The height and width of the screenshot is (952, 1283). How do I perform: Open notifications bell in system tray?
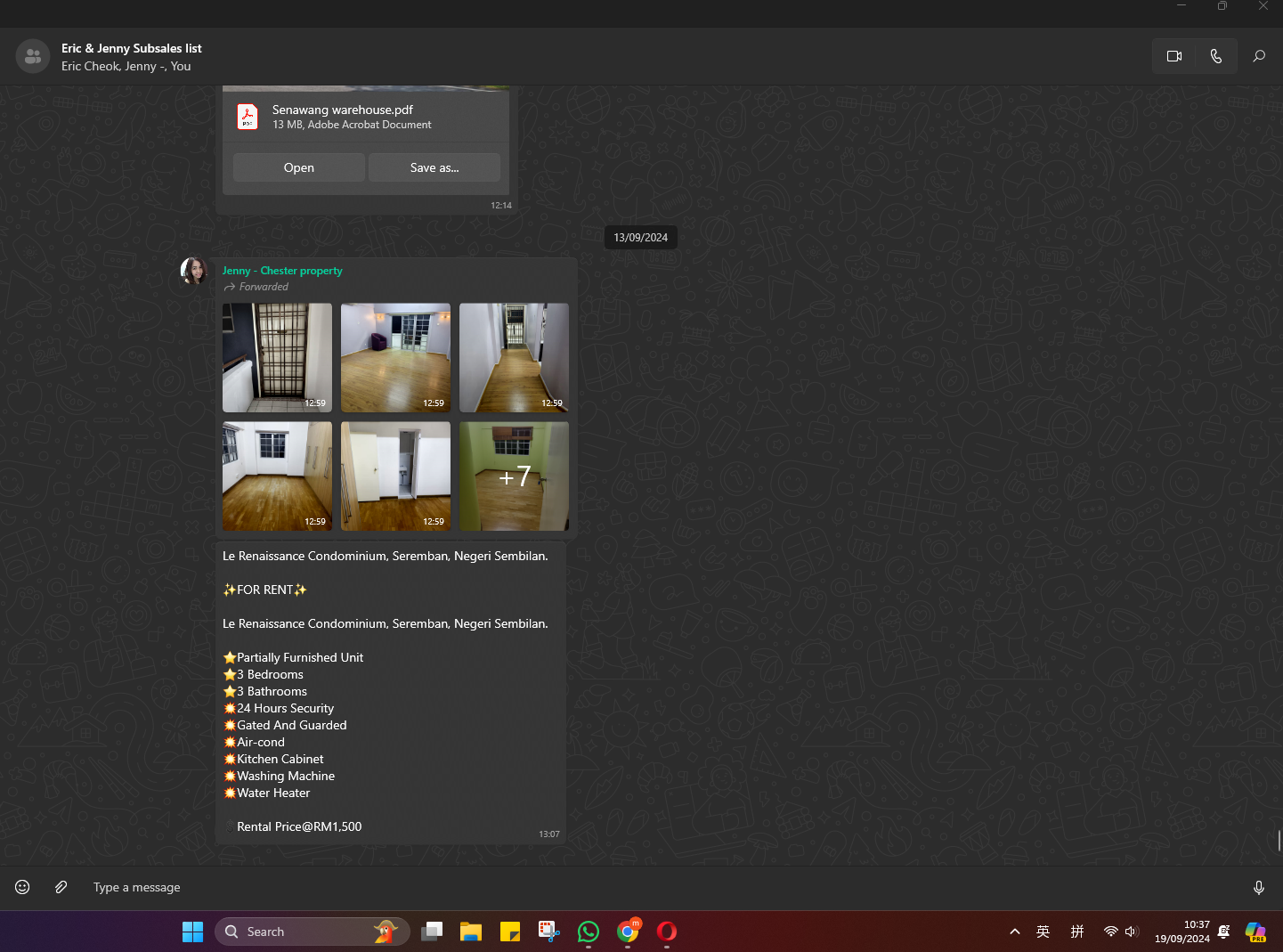pos(1224,932)
